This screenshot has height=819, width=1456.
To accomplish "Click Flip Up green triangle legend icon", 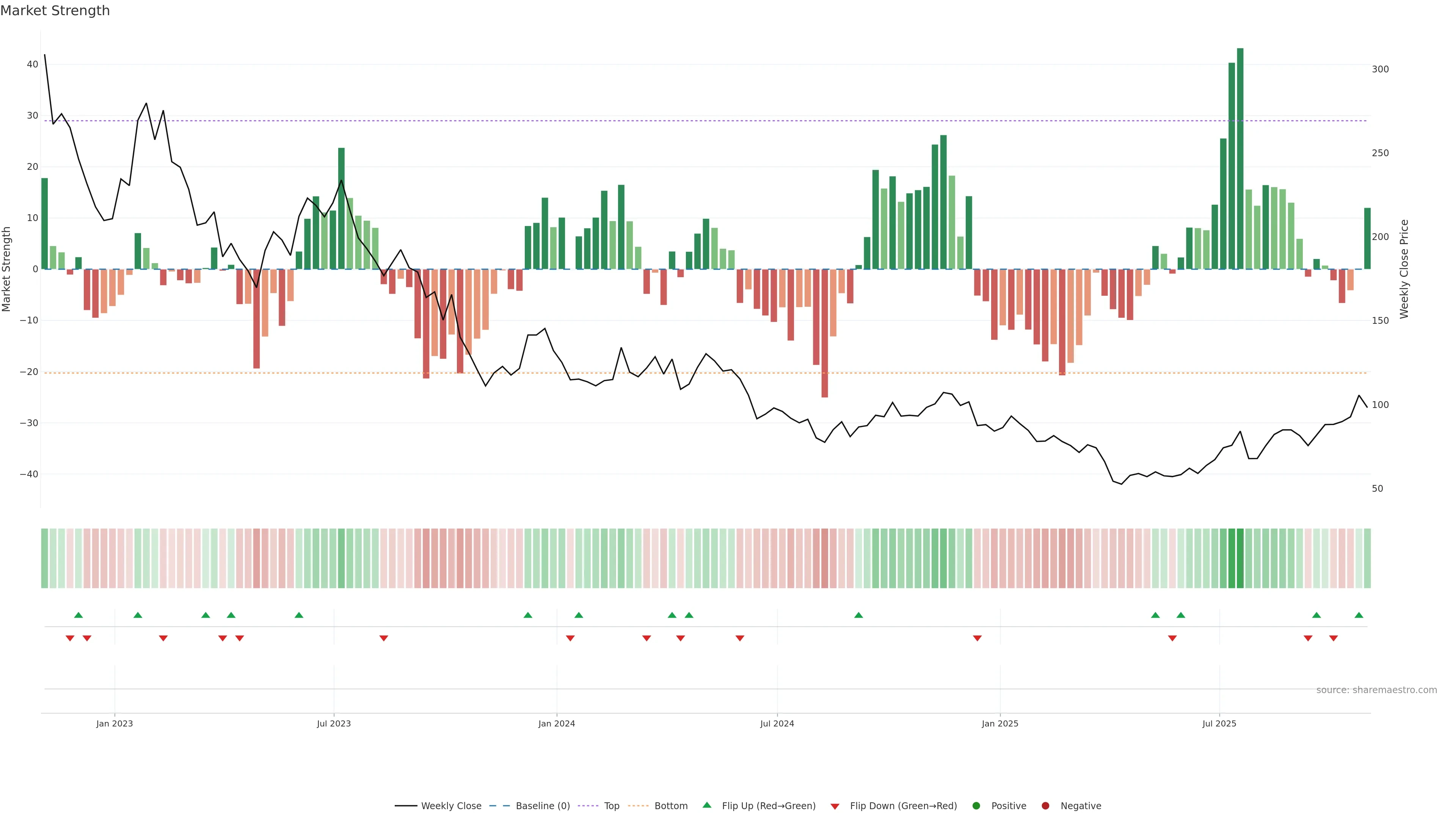I will click(x=706, y=805).
